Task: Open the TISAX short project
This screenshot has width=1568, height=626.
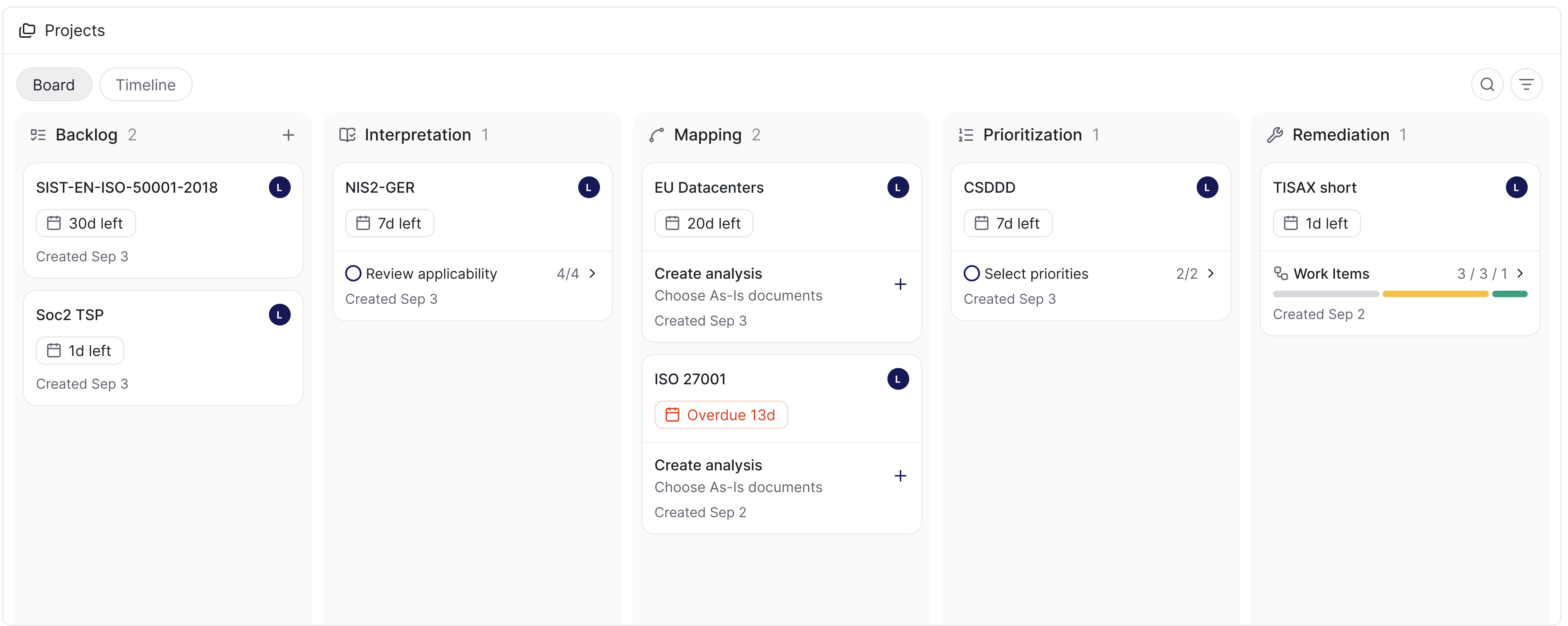Action: pyautogui.click(x=1314, y=187)
